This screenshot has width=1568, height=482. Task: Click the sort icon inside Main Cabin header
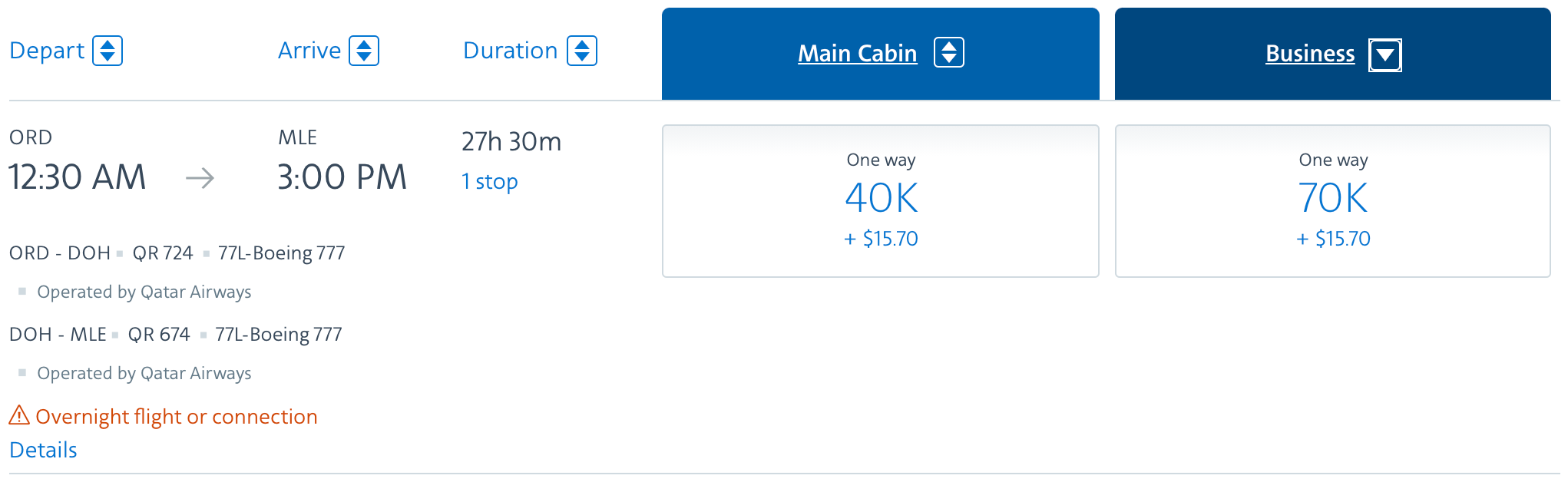coord(950,52)
